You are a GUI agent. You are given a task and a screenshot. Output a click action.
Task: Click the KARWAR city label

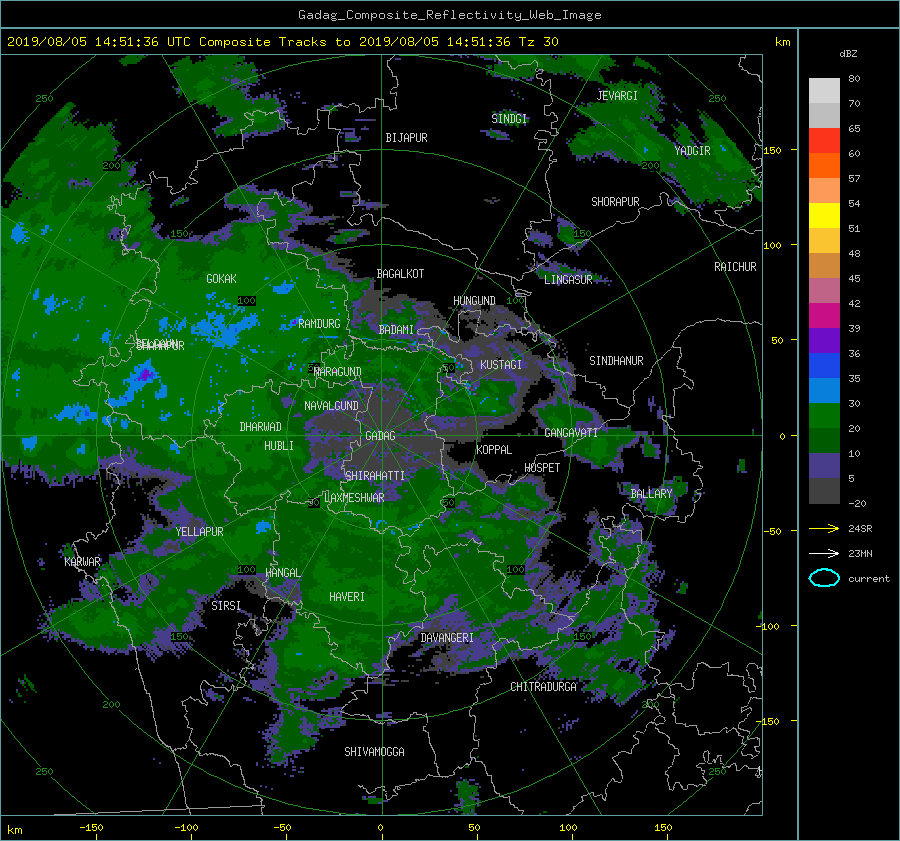tap(82, 561)
